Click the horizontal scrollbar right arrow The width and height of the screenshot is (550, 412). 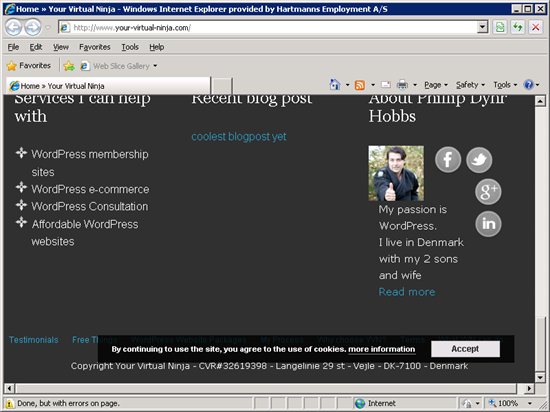pos(529,388)
